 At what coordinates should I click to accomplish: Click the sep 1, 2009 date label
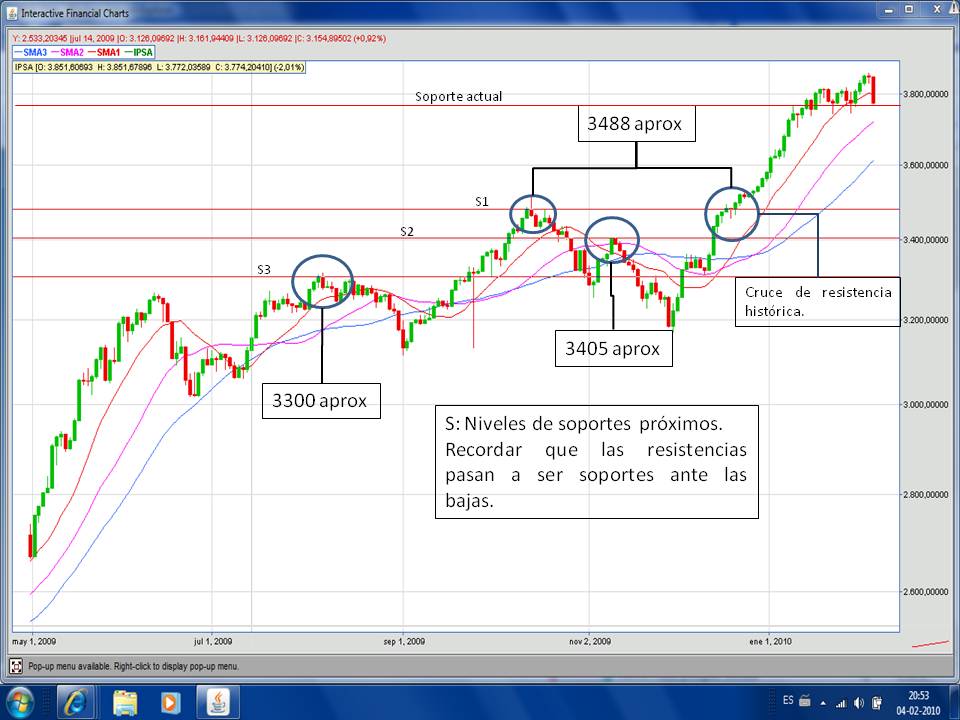pyautogui.click(x=404, y=642)
